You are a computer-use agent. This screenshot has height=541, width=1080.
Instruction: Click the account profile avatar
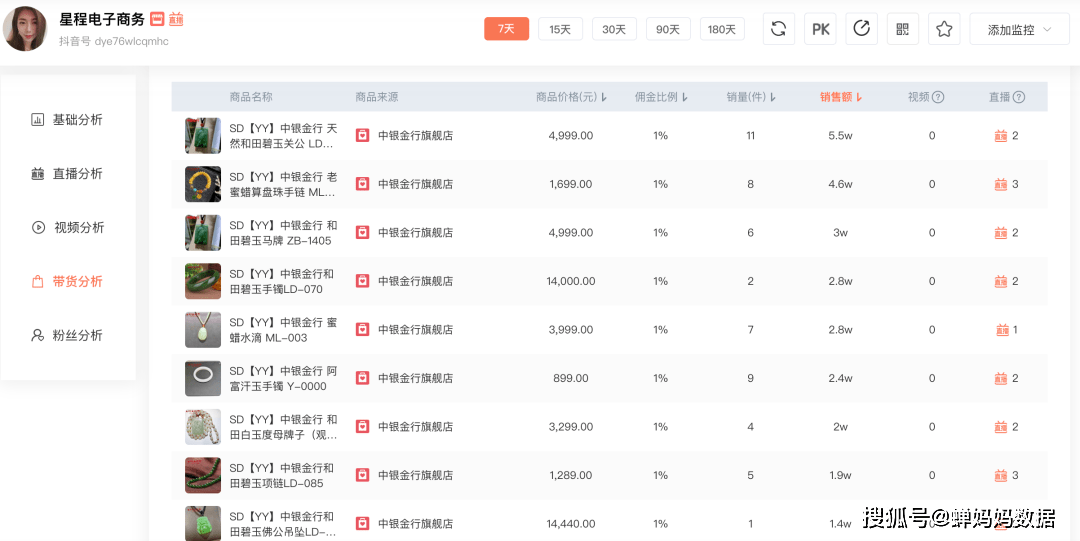coord(26,29)
